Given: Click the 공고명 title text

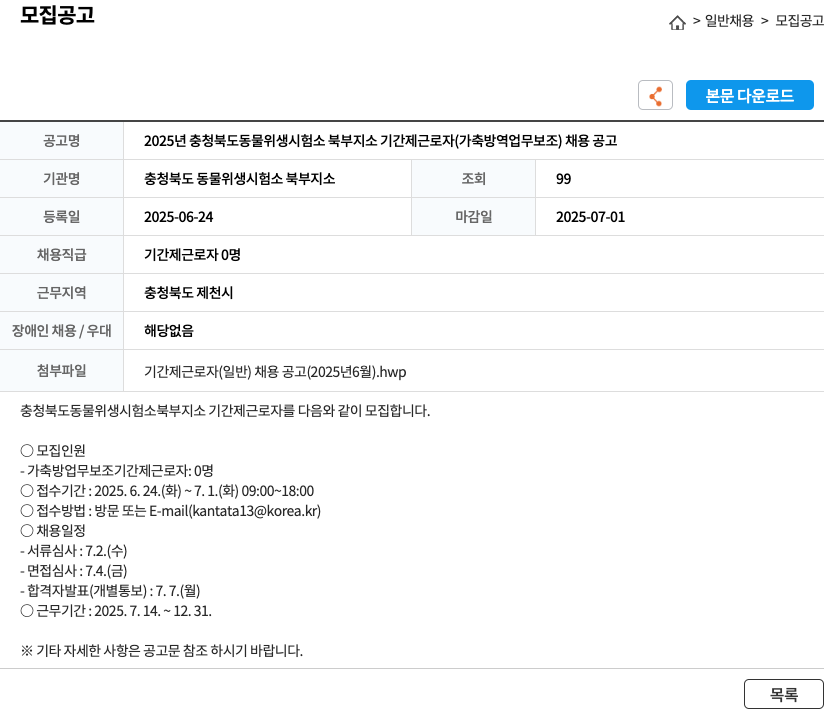Looking at the screenshot, I should 380,141.
